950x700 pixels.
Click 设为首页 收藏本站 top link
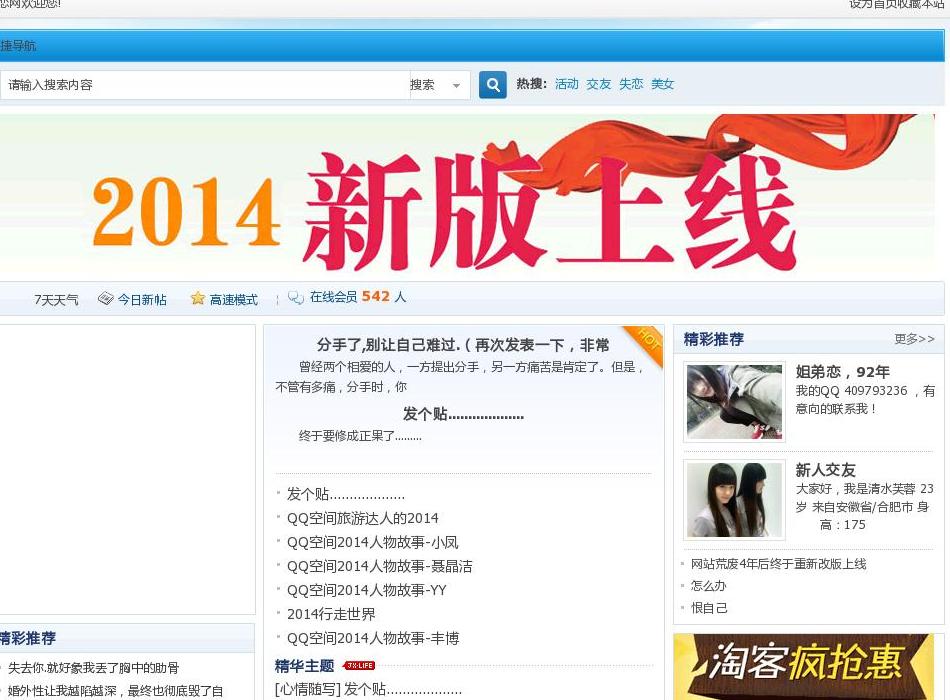(896, 4)
